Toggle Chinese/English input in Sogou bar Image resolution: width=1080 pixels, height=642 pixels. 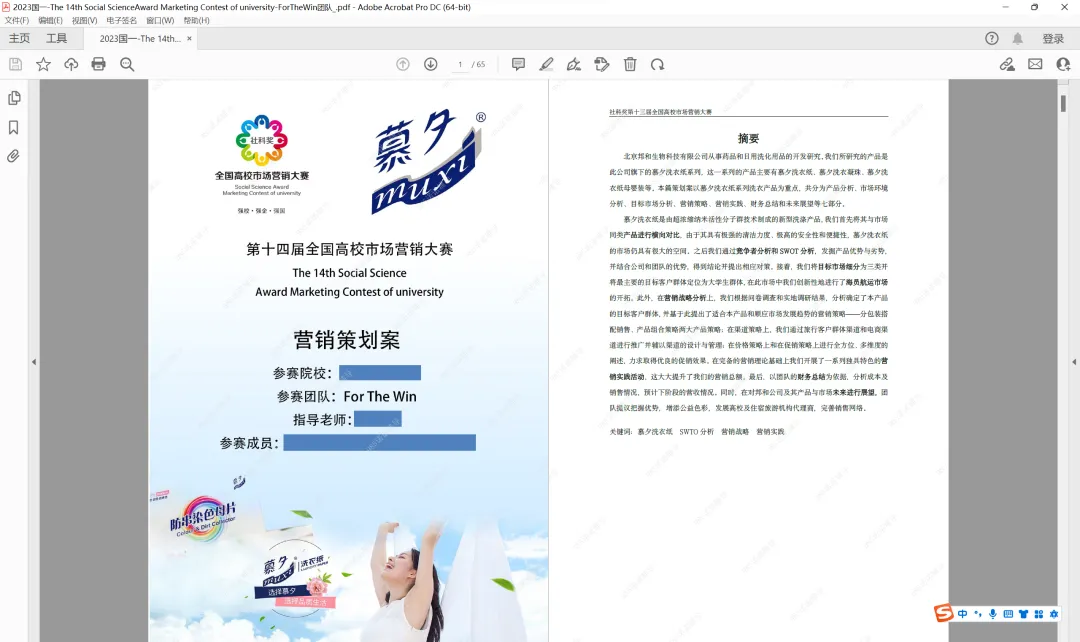962,614
